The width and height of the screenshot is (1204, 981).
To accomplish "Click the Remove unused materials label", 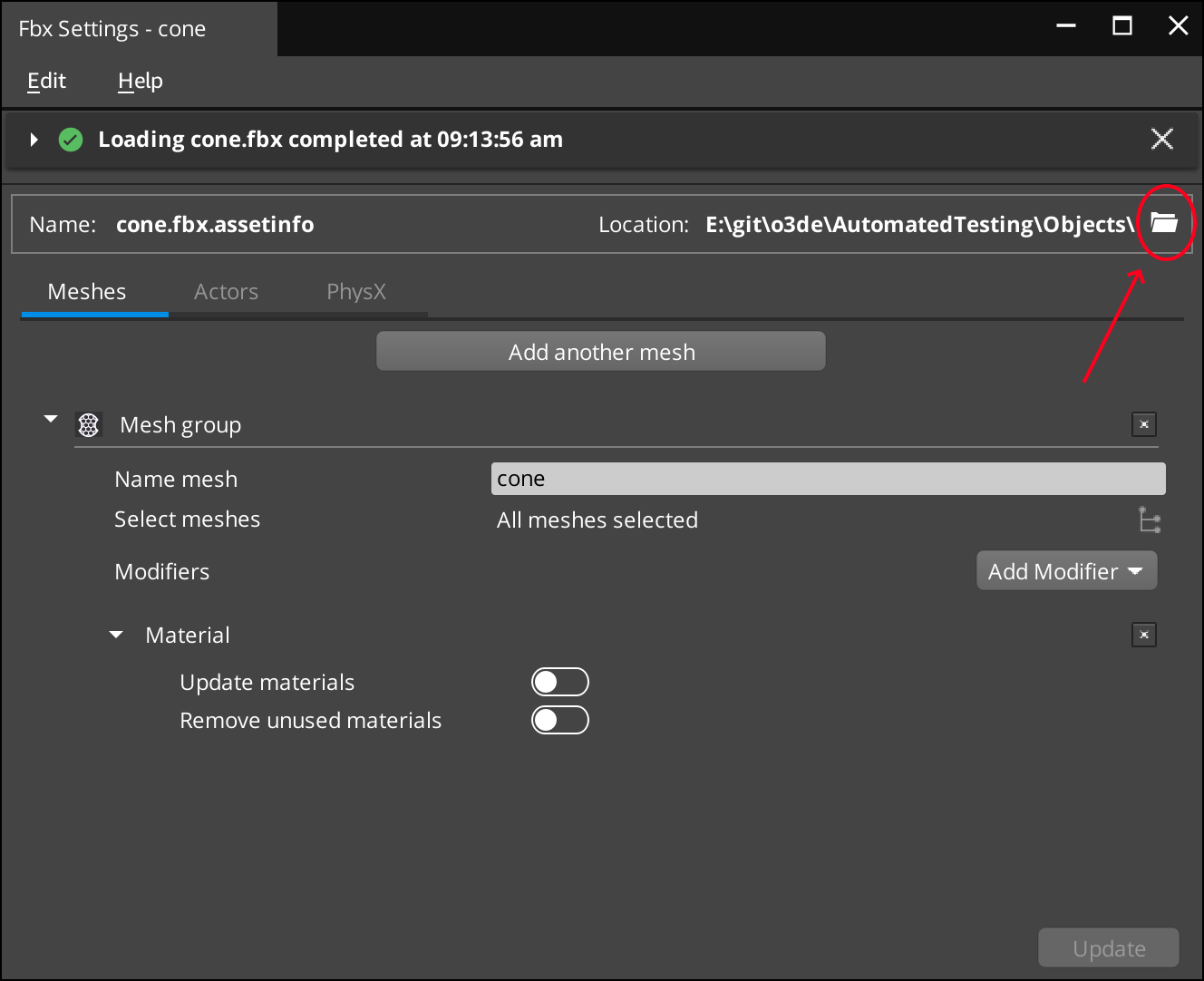I will click(x=311, y=721).
